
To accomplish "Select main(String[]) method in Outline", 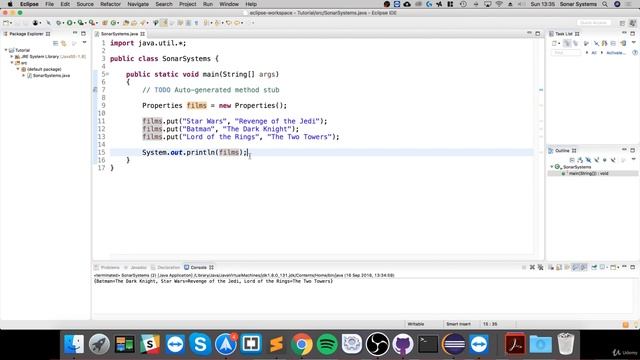I will [588, 173].
